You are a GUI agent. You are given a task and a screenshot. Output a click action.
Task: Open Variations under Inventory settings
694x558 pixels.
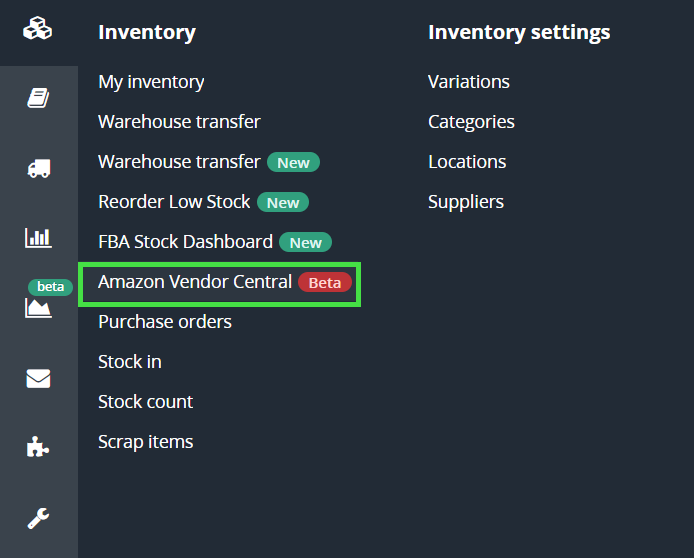pyautogui.click(x=468, y=82)
